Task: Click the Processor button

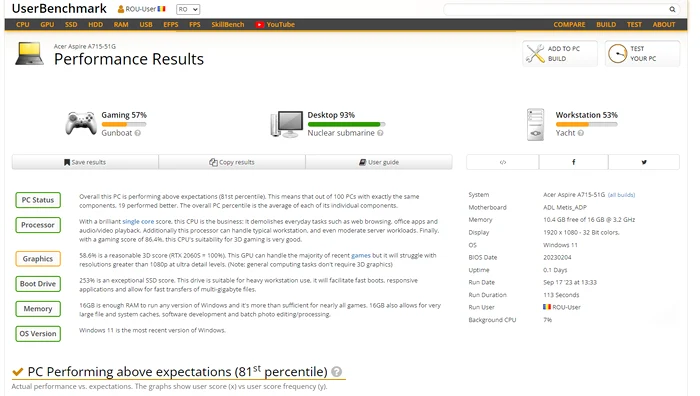Action: pos(38,225)
